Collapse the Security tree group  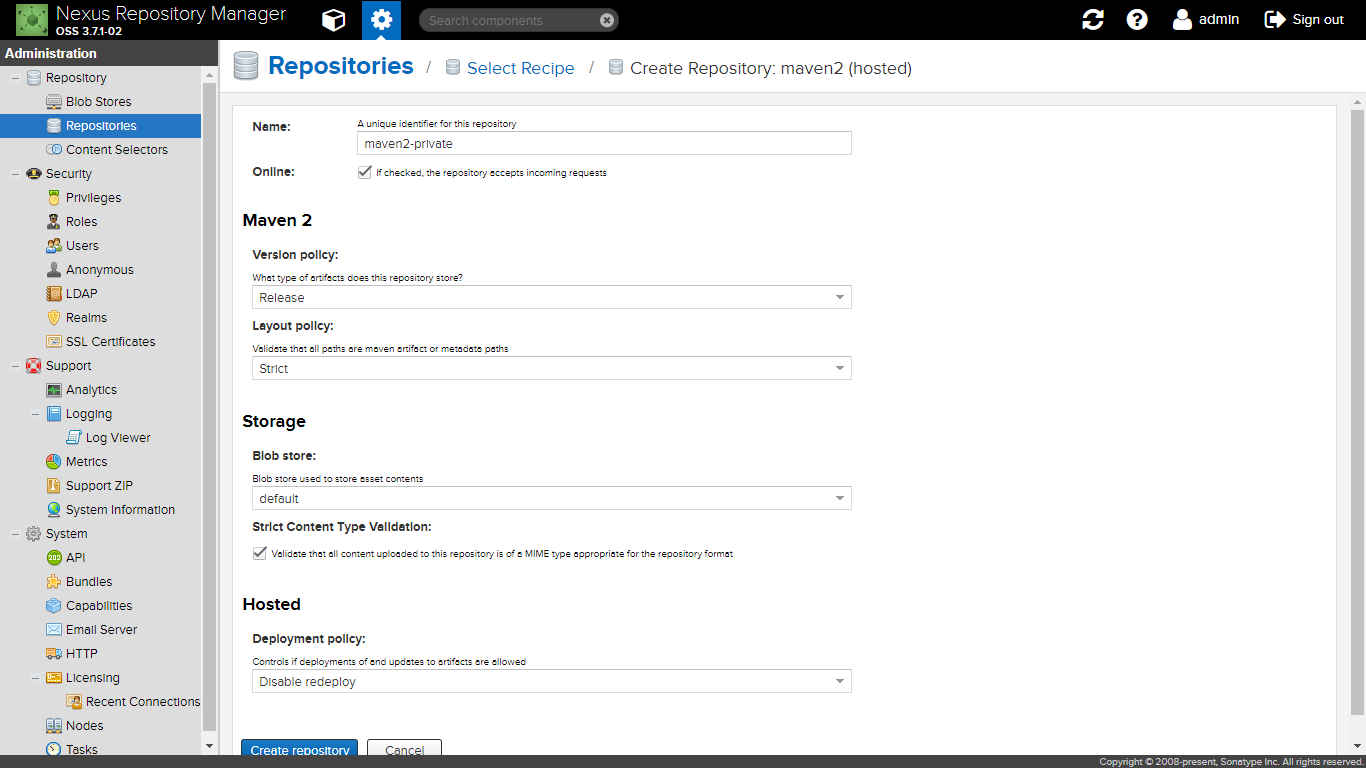point(15,174)
